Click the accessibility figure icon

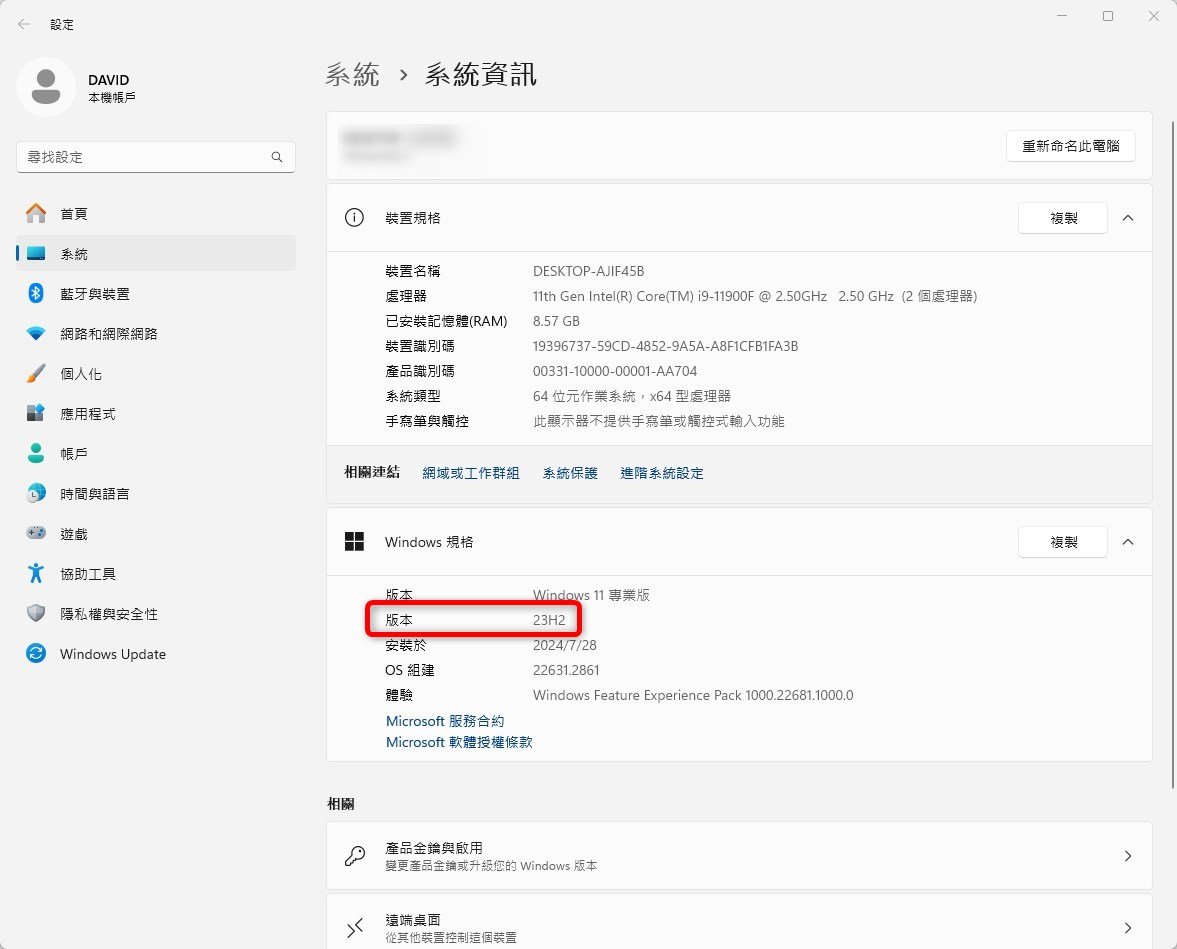pyautogui.click(x=36, y=574)
